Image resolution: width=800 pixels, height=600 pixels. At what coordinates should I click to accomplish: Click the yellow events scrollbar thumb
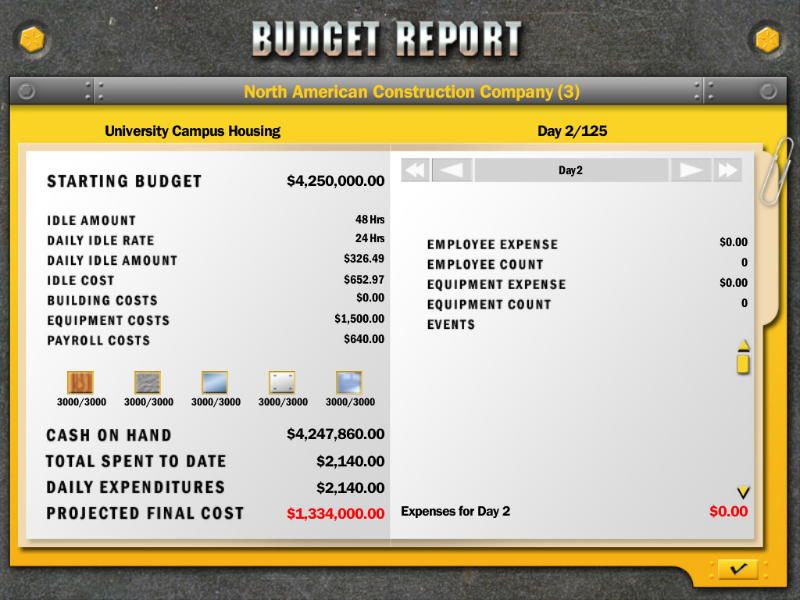tap(743, 360)
